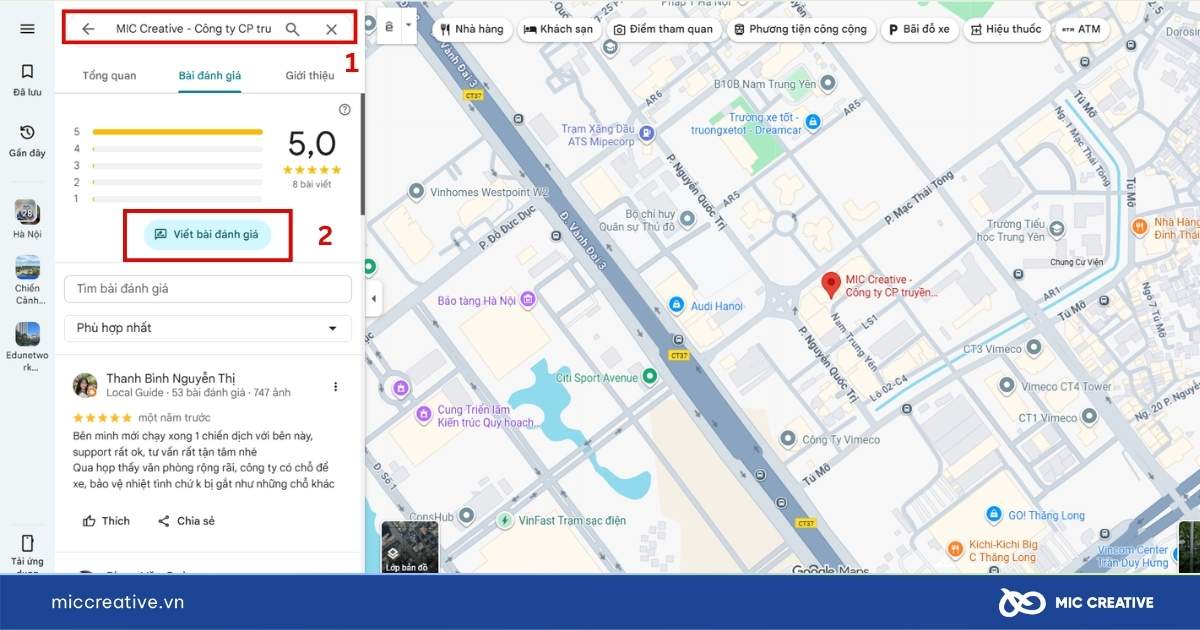Open Chiến Cảnh recent place thumbnail

tap(27, 280)
